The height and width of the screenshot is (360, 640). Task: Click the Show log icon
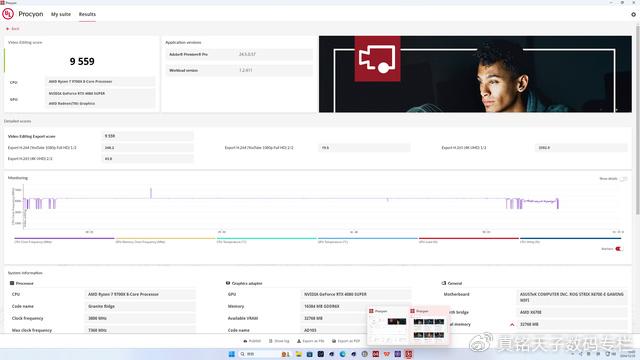tap(271, 341)
